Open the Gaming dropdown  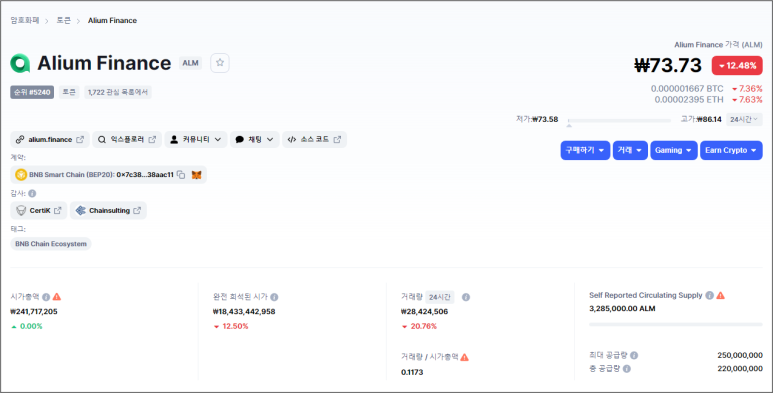[x=673, y=150]
